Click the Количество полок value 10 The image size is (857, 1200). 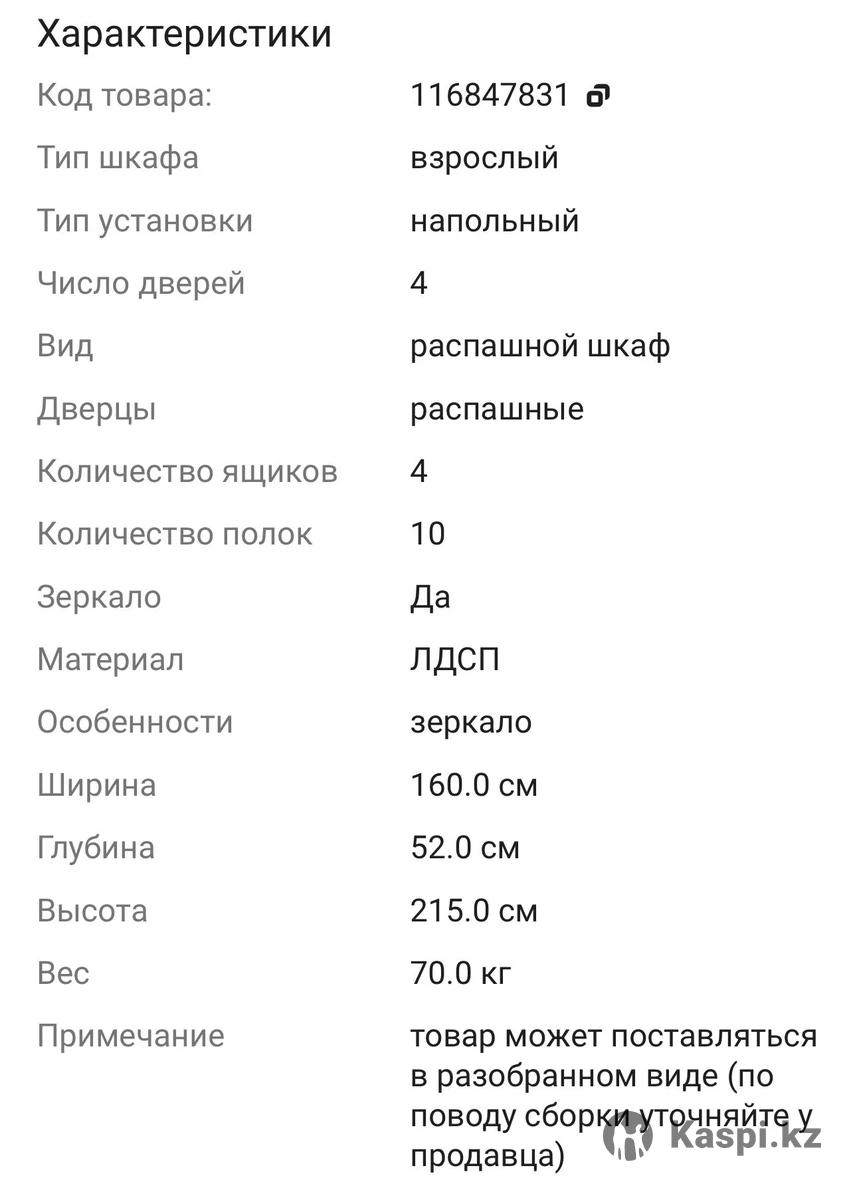click(427, 534)
